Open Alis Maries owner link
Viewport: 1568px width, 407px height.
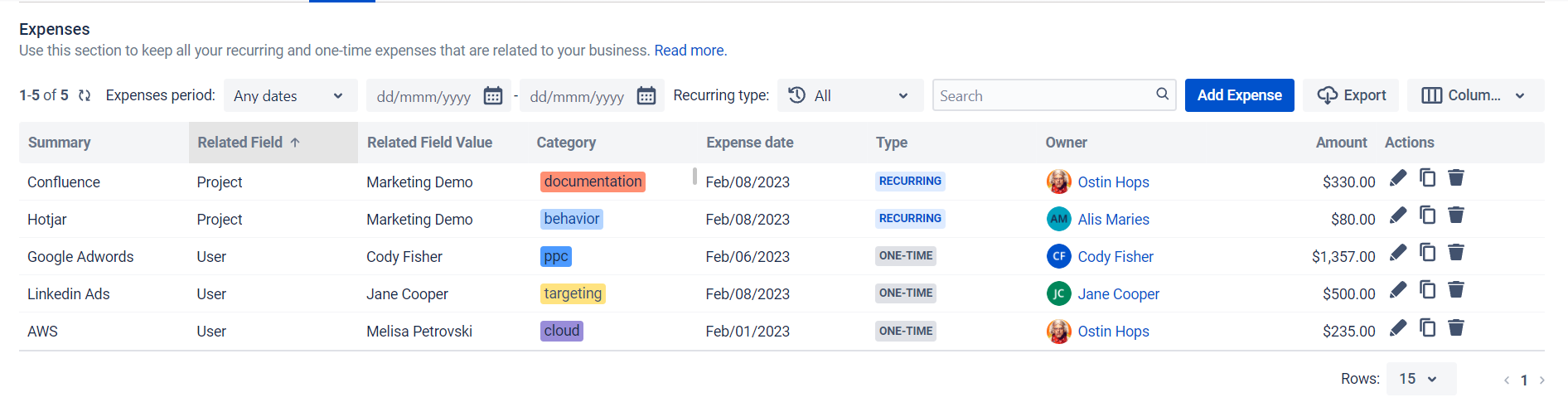1113,220
